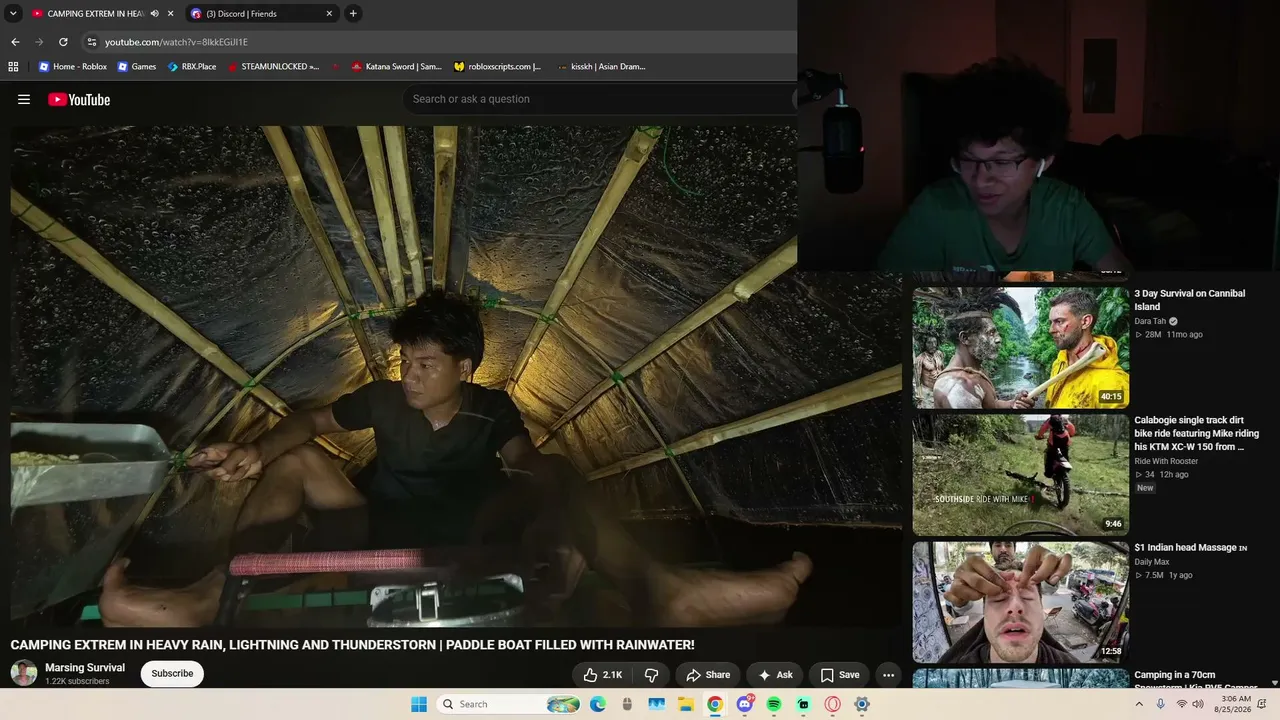Screen dimensions: 1280x720
Task: Click the Windows taskbar Search box
Action: pos(510,704)
